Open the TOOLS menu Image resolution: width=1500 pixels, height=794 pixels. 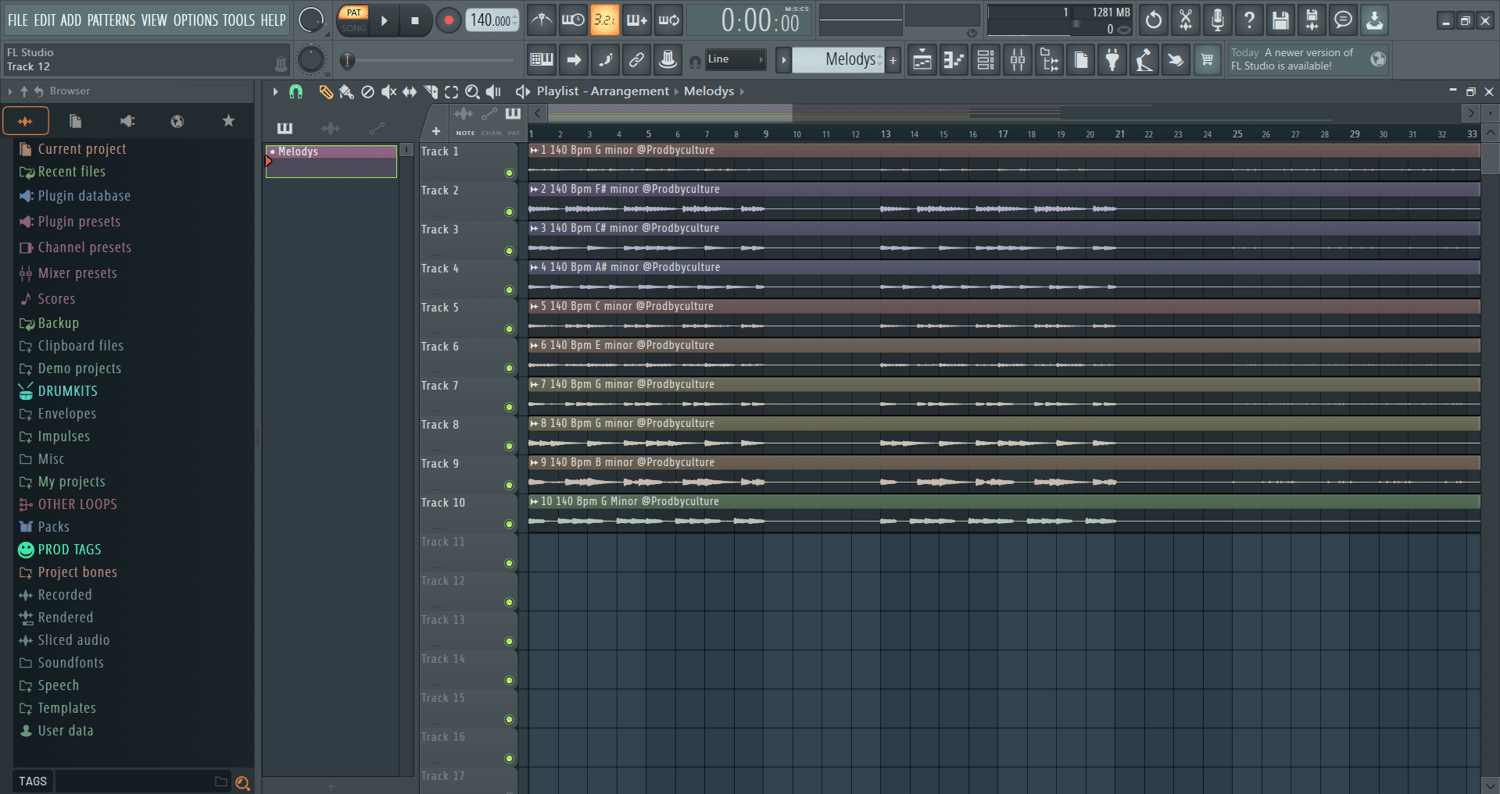(x=239, y=20)
